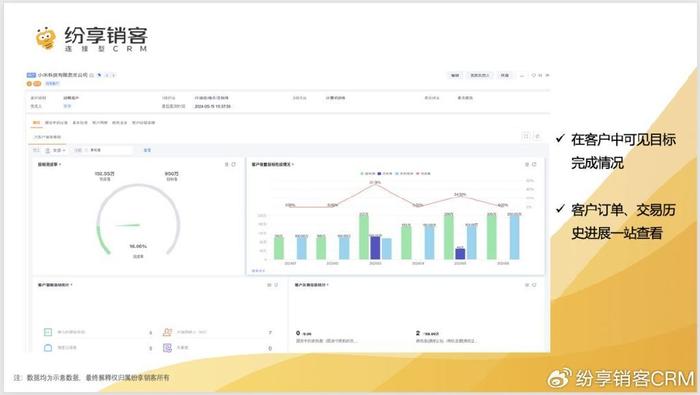Click the purple document icon in the bottom list
The image size is (700, 395).
coord(167,348)
